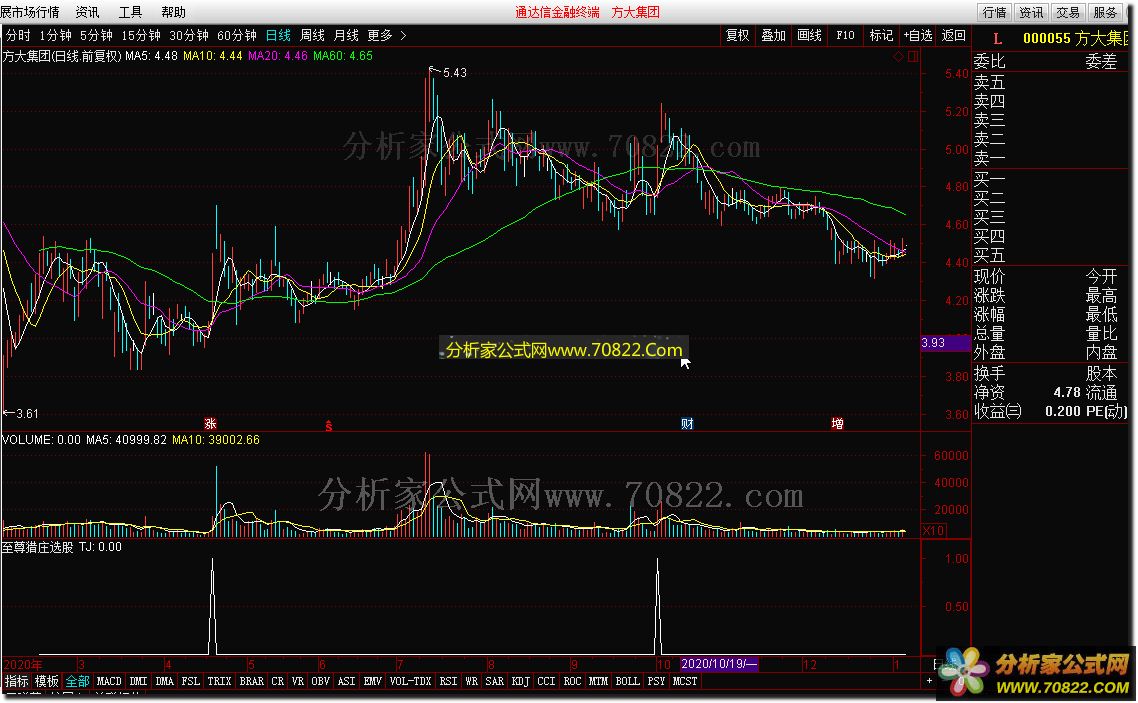Screen dimensions: 1138x703
Task: Apply the BOLL indicator
Action: coord(627,681)
